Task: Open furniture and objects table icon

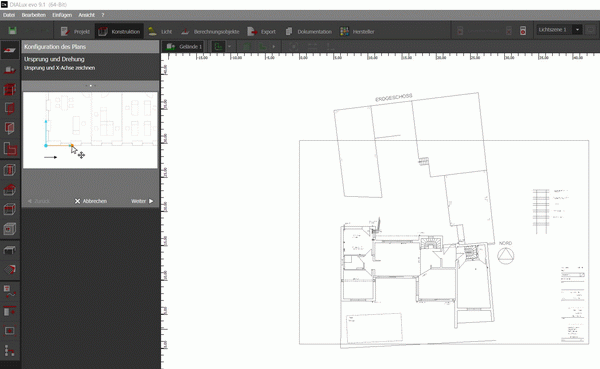Action: coord(10,250)
